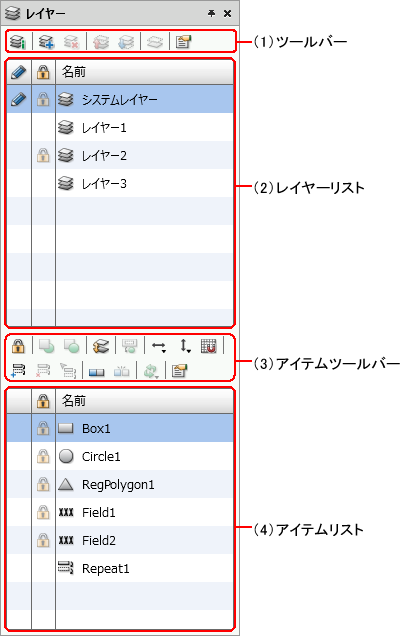This screenshot has height=636, width=400.
Task: Click delete repeat row icon with X
Action: click(x=43, y=370)
